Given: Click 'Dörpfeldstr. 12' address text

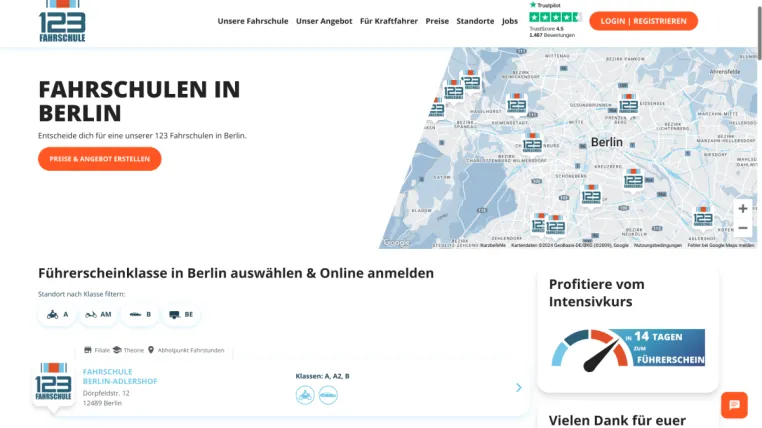Looking at the screenshot, I should click(x=106, y=393).
